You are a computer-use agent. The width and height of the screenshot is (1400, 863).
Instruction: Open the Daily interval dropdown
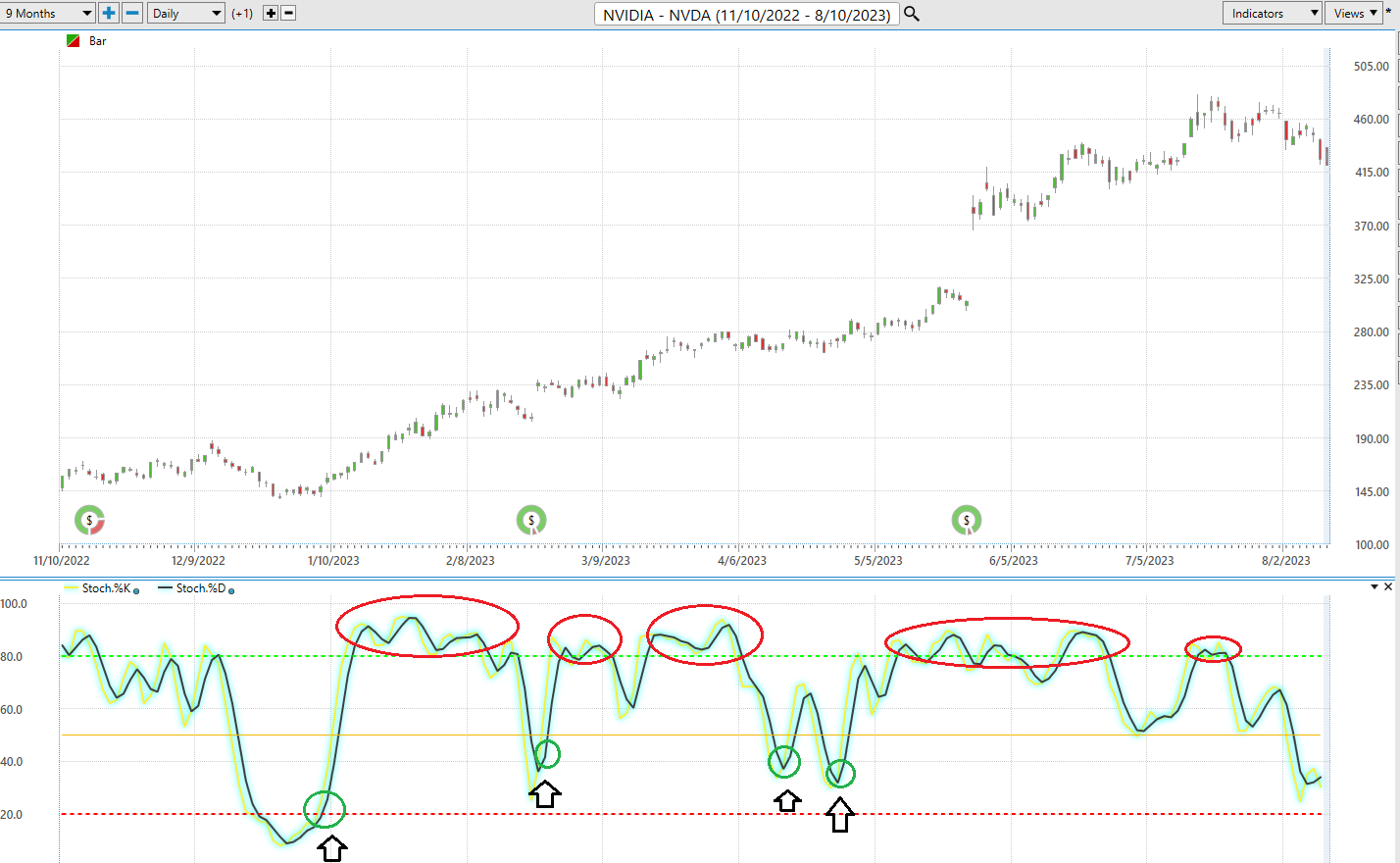[x=186, y=13]
